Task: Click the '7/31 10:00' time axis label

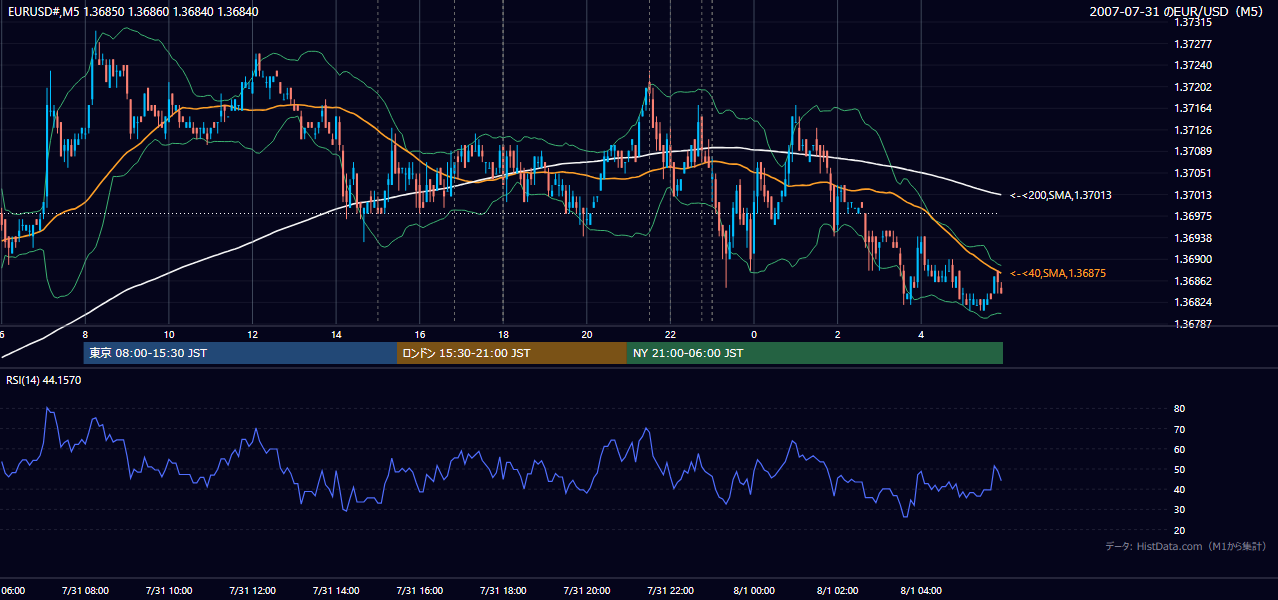Action: (x=169, y=590)
